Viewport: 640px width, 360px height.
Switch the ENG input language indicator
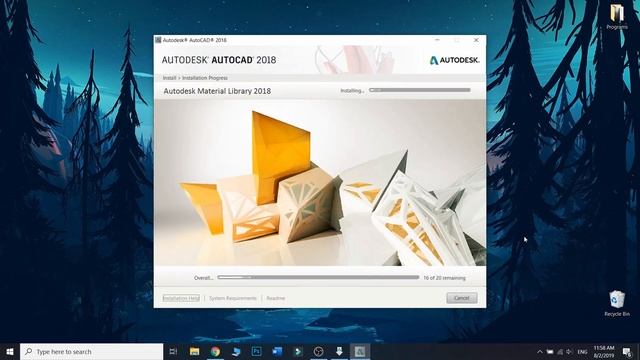[x=582, y=351]
